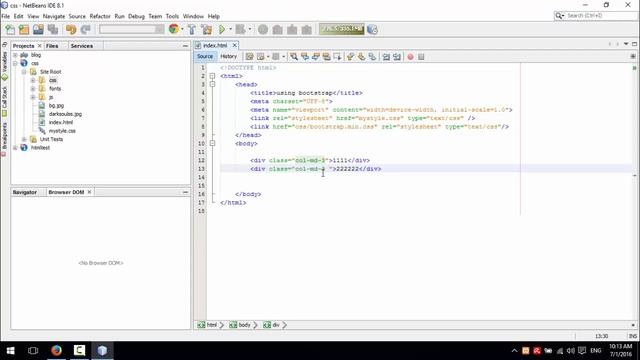Collapse the css project node
Viewport: 640px width, 360px height.
click(x=16, y=63)
